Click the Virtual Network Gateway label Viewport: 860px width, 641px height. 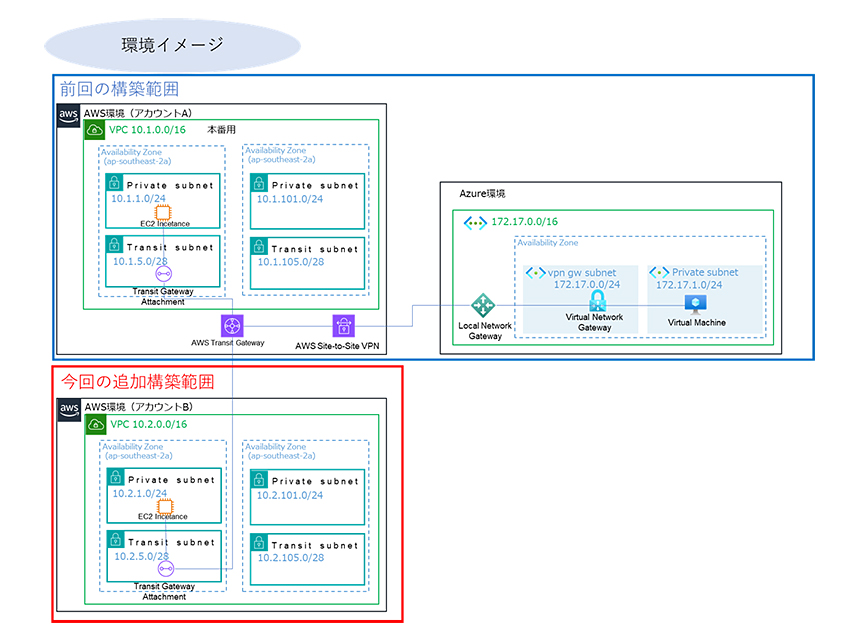pos(595,322)
